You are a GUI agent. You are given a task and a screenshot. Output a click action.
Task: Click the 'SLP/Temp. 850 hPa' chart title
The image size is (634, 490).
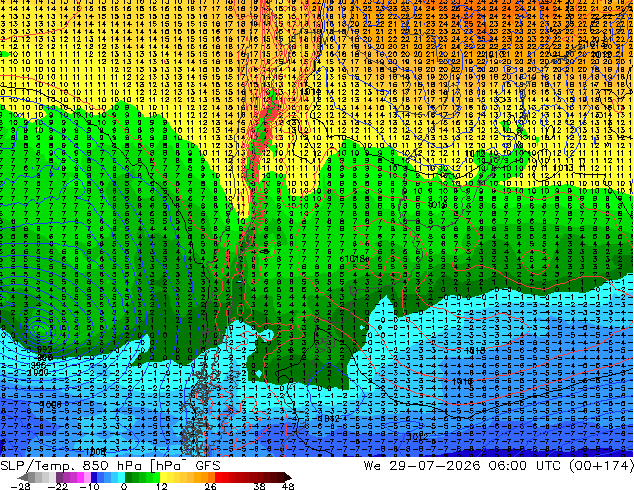[71, 466]
